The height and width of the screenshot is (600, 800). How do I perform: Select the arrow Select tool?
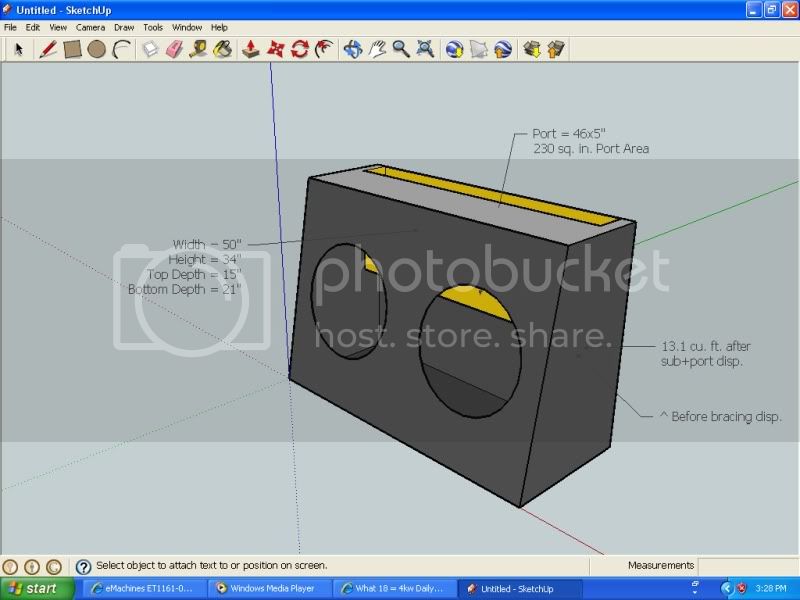(19, 49)
